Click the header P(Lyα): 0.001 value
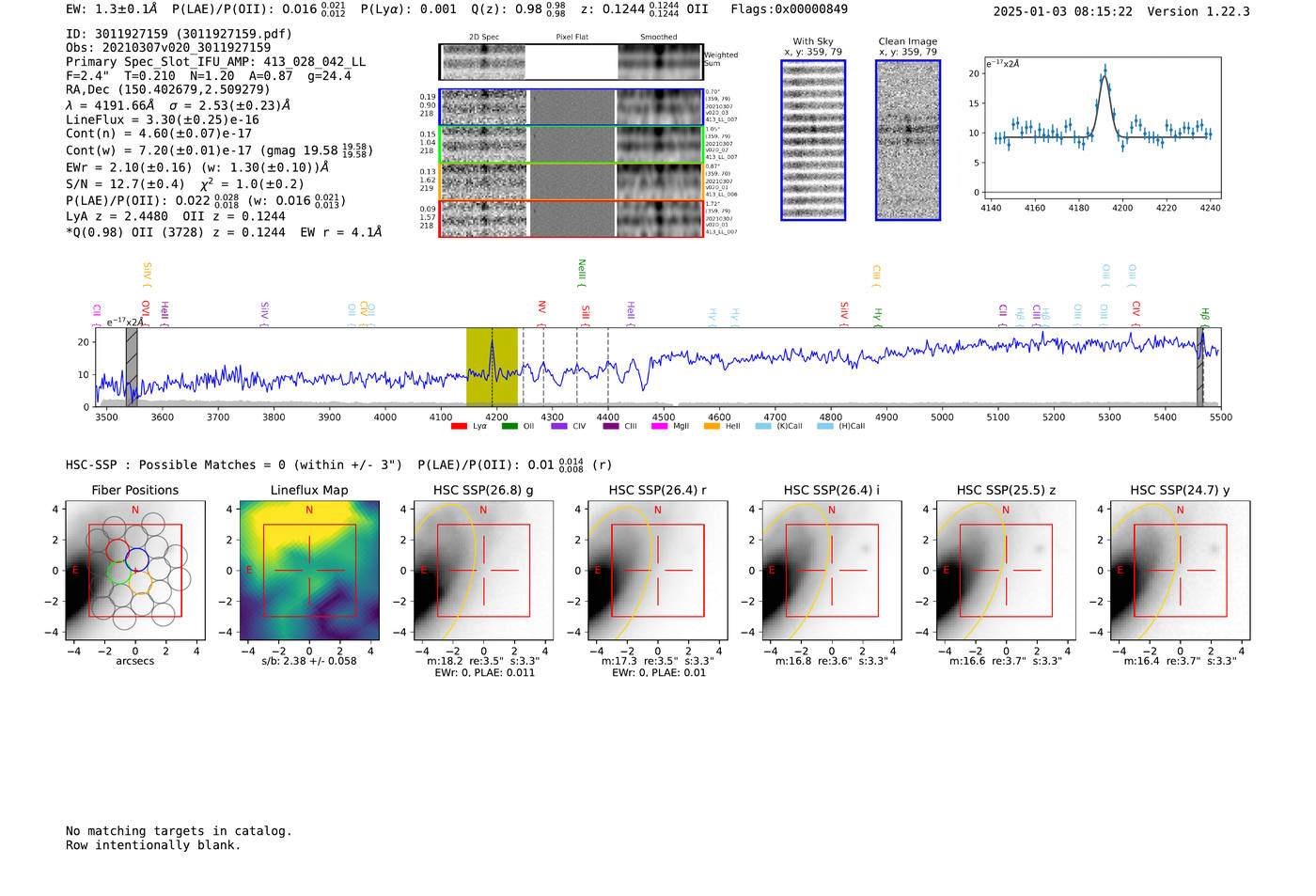Image resolution: width=1316 pixels, height=896 pixels. (409, 9)
